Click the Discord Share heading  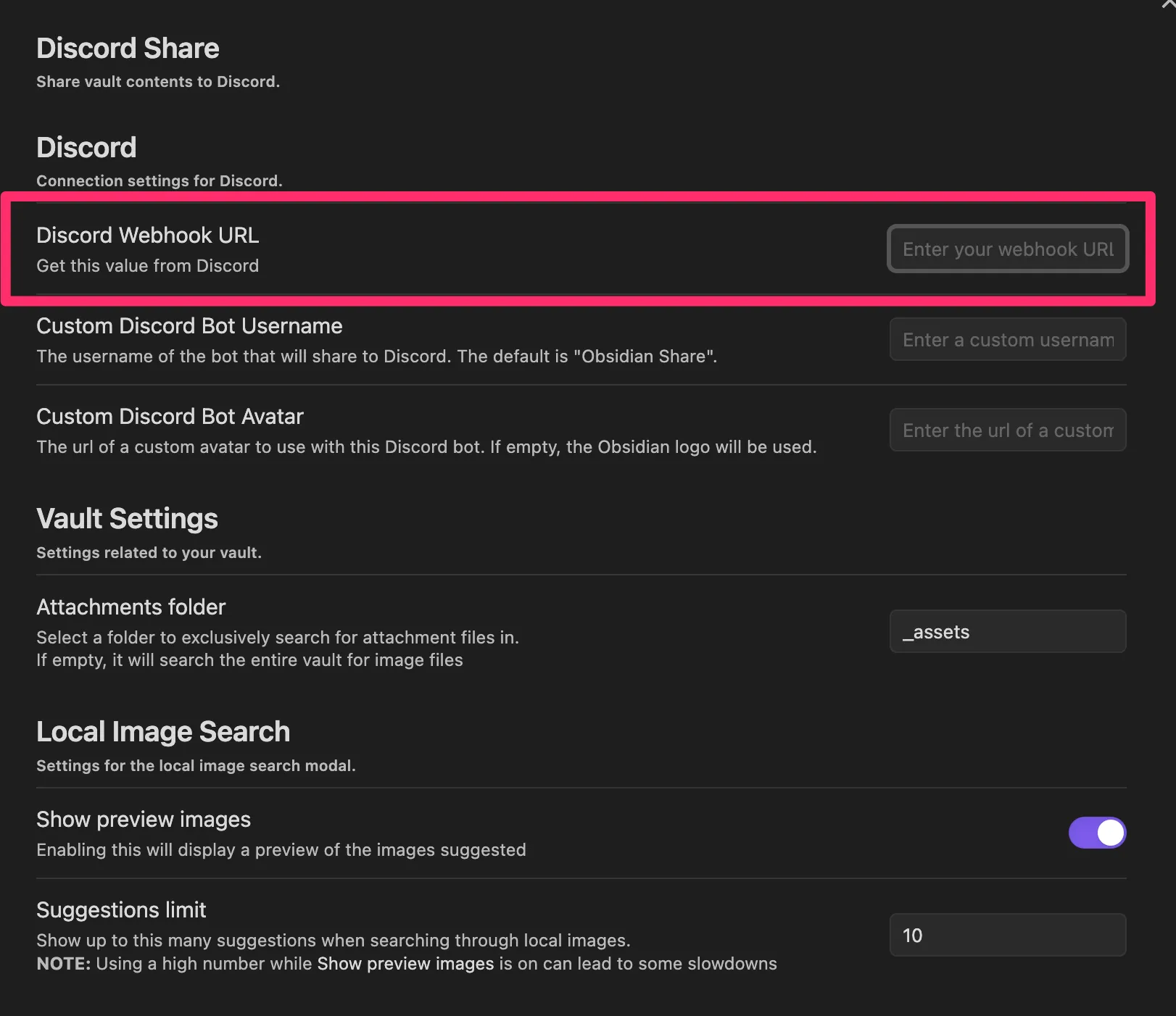click(128, 48)
